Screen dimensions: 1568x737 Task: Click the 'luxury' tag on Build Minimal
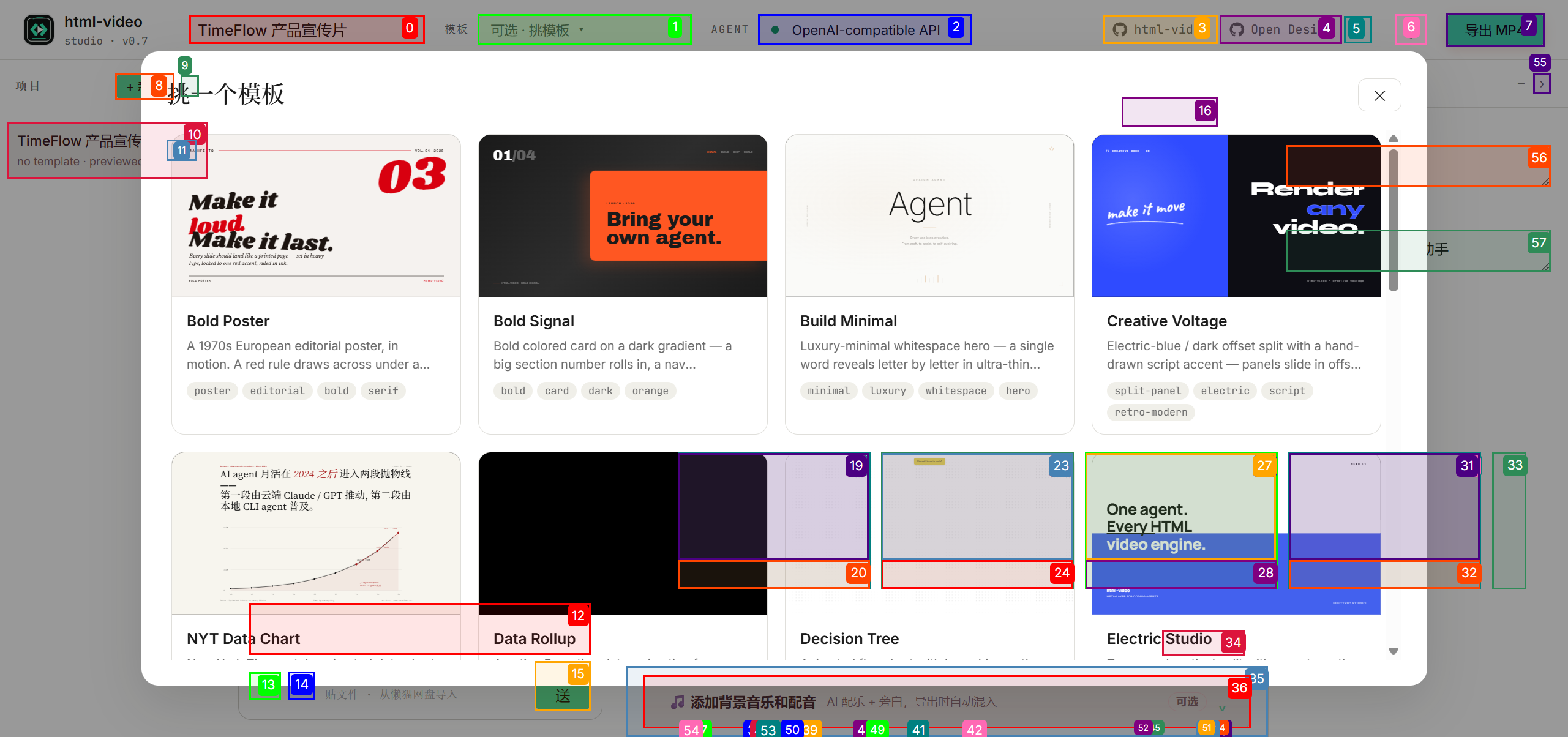click(888, 391)
